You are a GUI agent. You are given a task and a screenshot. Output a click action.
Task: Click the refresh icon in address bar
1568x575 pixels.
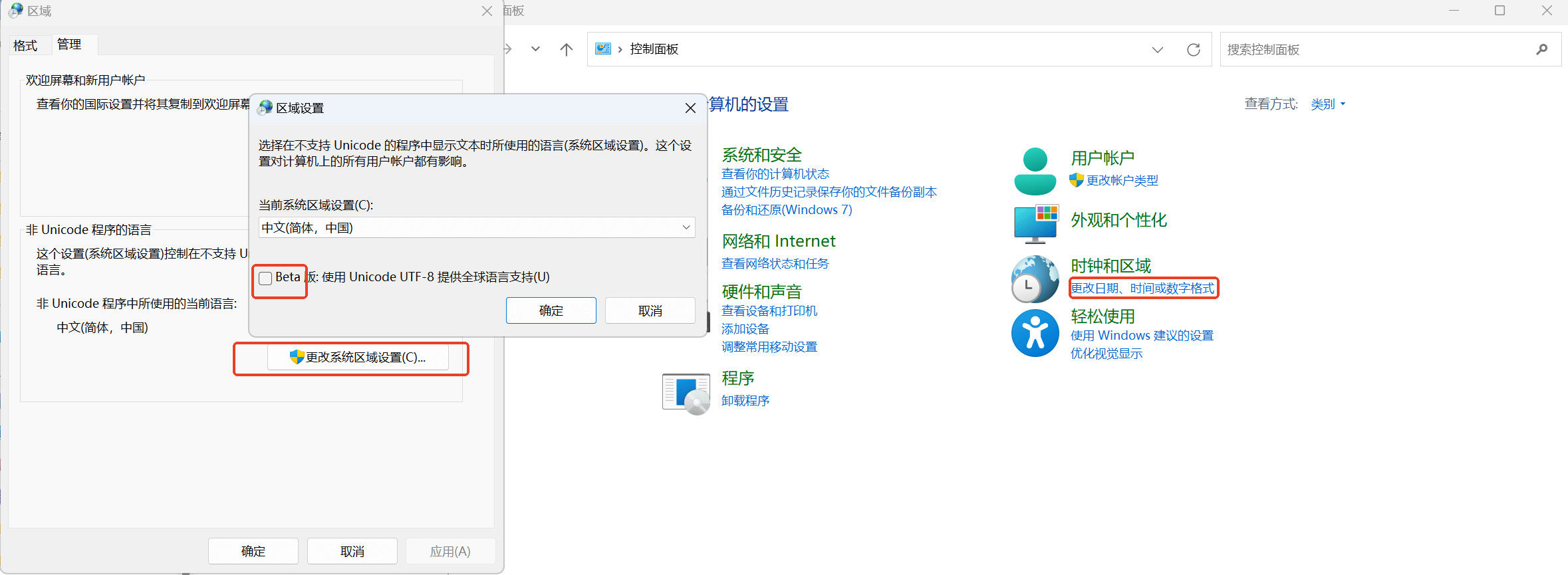pos(1193,50)
